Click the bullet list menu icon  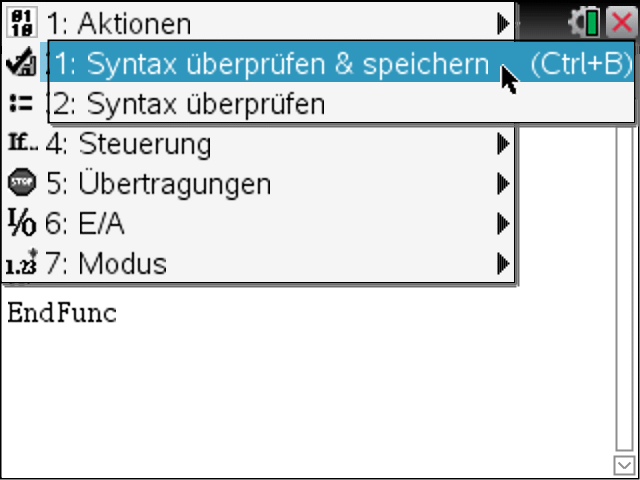pos(20,103)
